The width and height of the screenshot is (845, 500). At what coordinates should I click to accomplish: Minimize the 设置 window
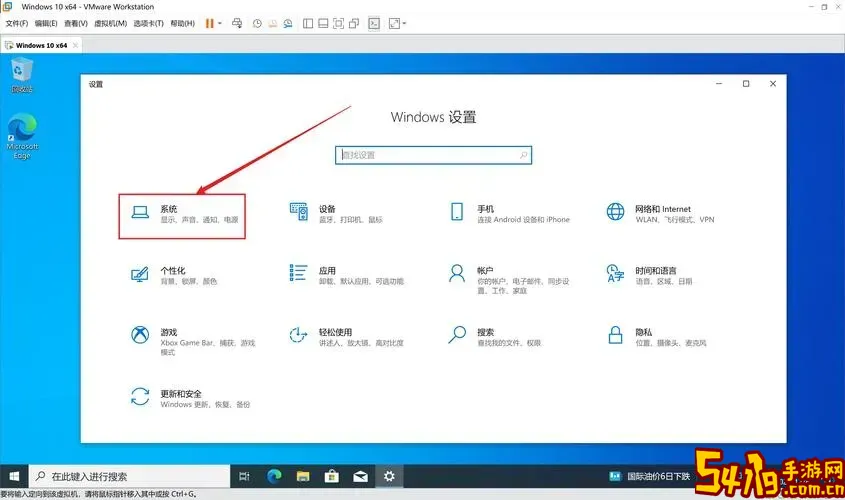click(719, 84)
